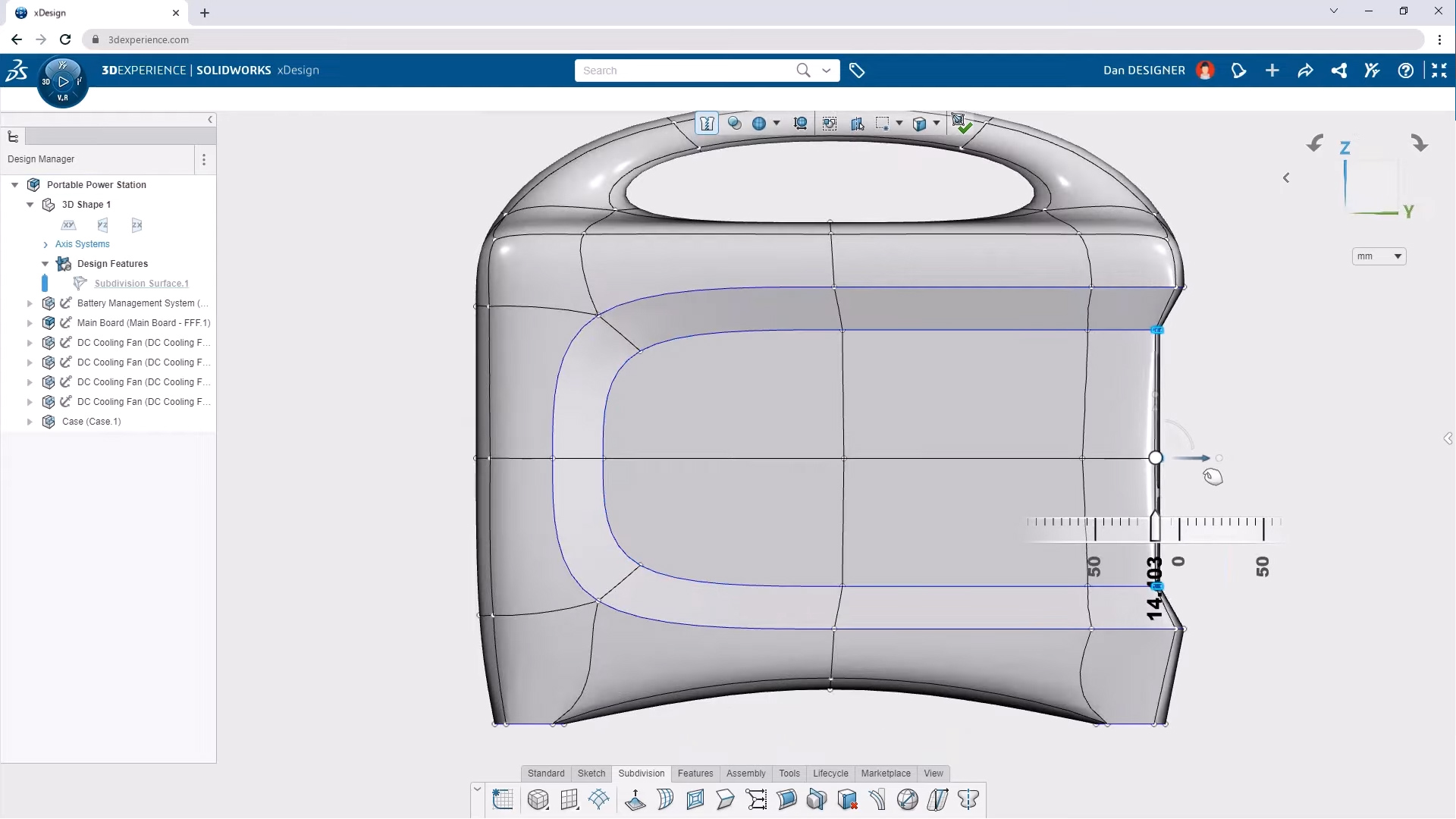This screenshot has height=819, width=1456.
Task: Select the extrude face tool
Action: (x=635, y=800)
